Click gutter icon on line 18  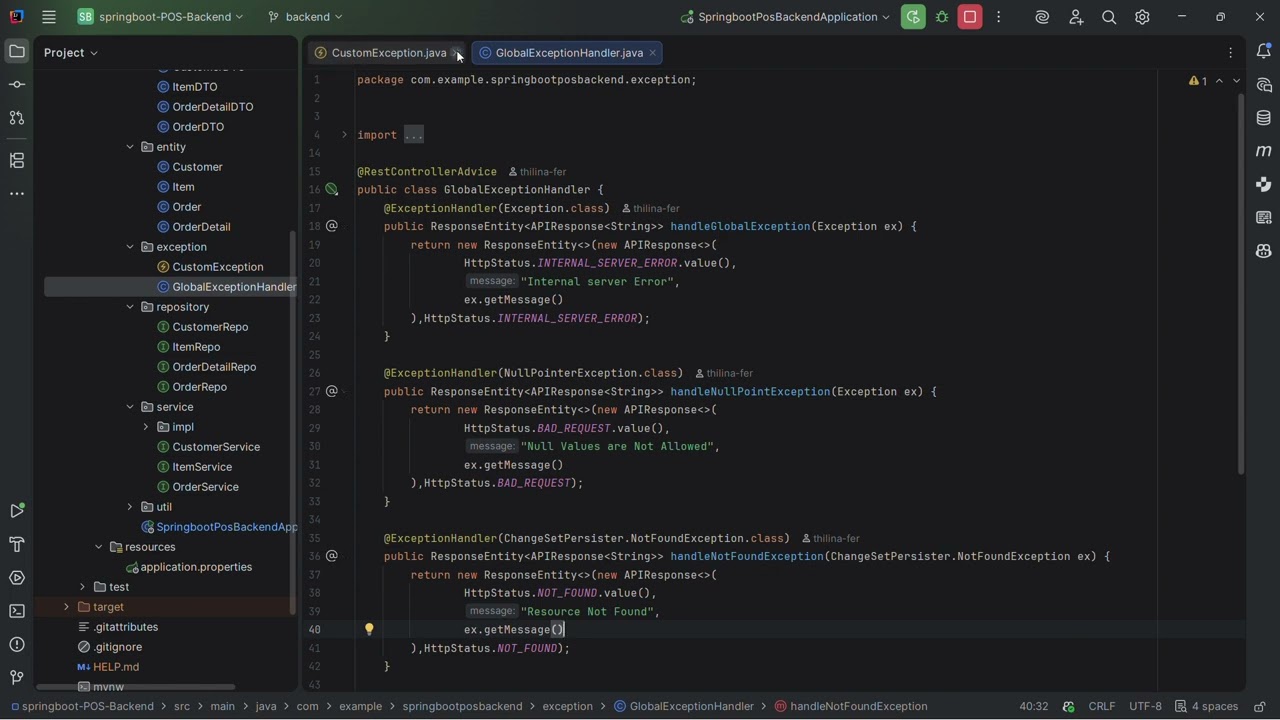coord(332,226)
